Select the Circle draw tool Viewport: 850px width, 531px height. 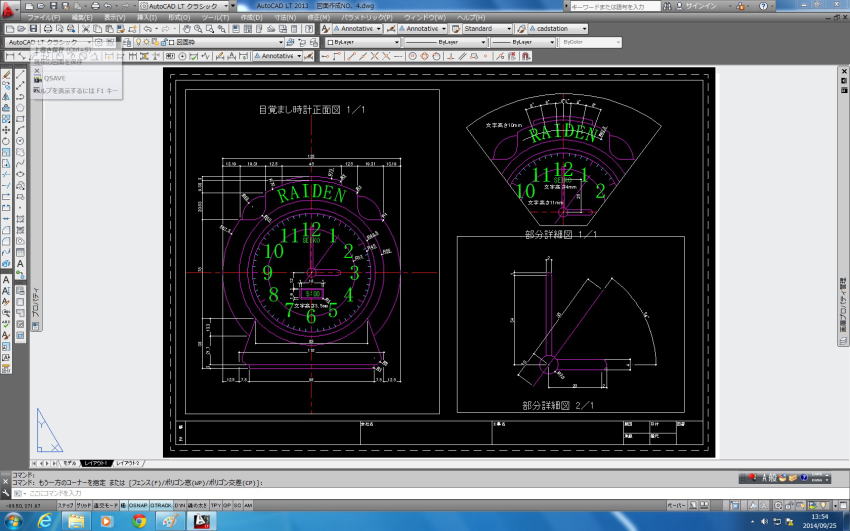(20, 141)
